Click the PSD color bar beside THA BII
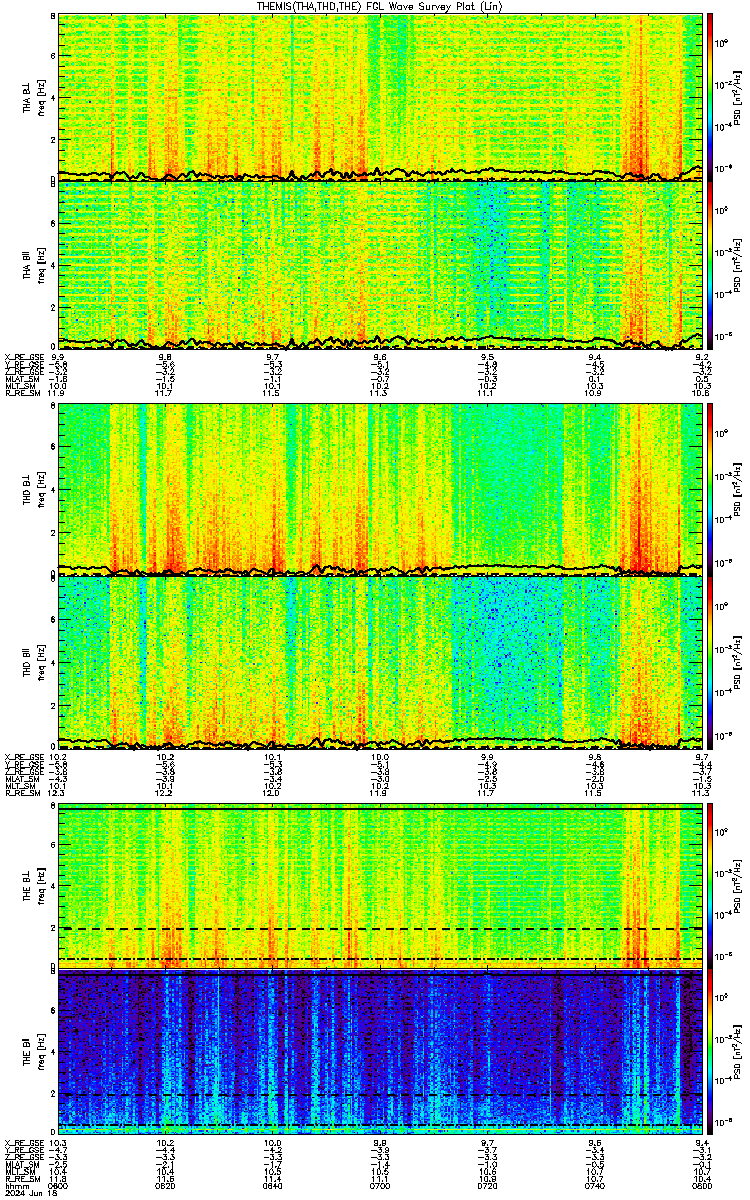This screenshot has height=1200, width=750. pos(710,265)
